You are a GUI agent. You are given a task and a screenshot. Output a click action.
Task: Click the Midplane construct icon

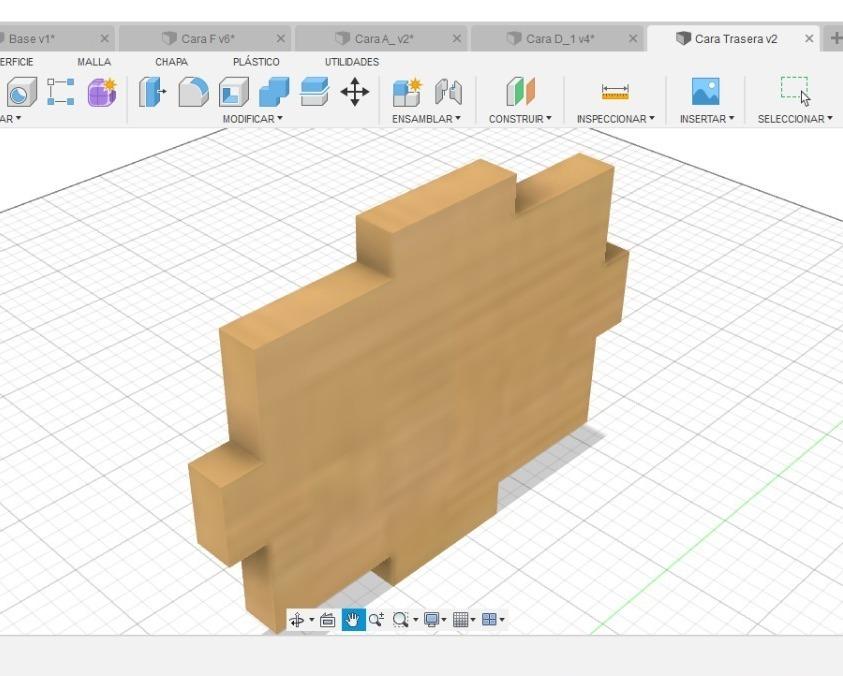tap(520, 92)
